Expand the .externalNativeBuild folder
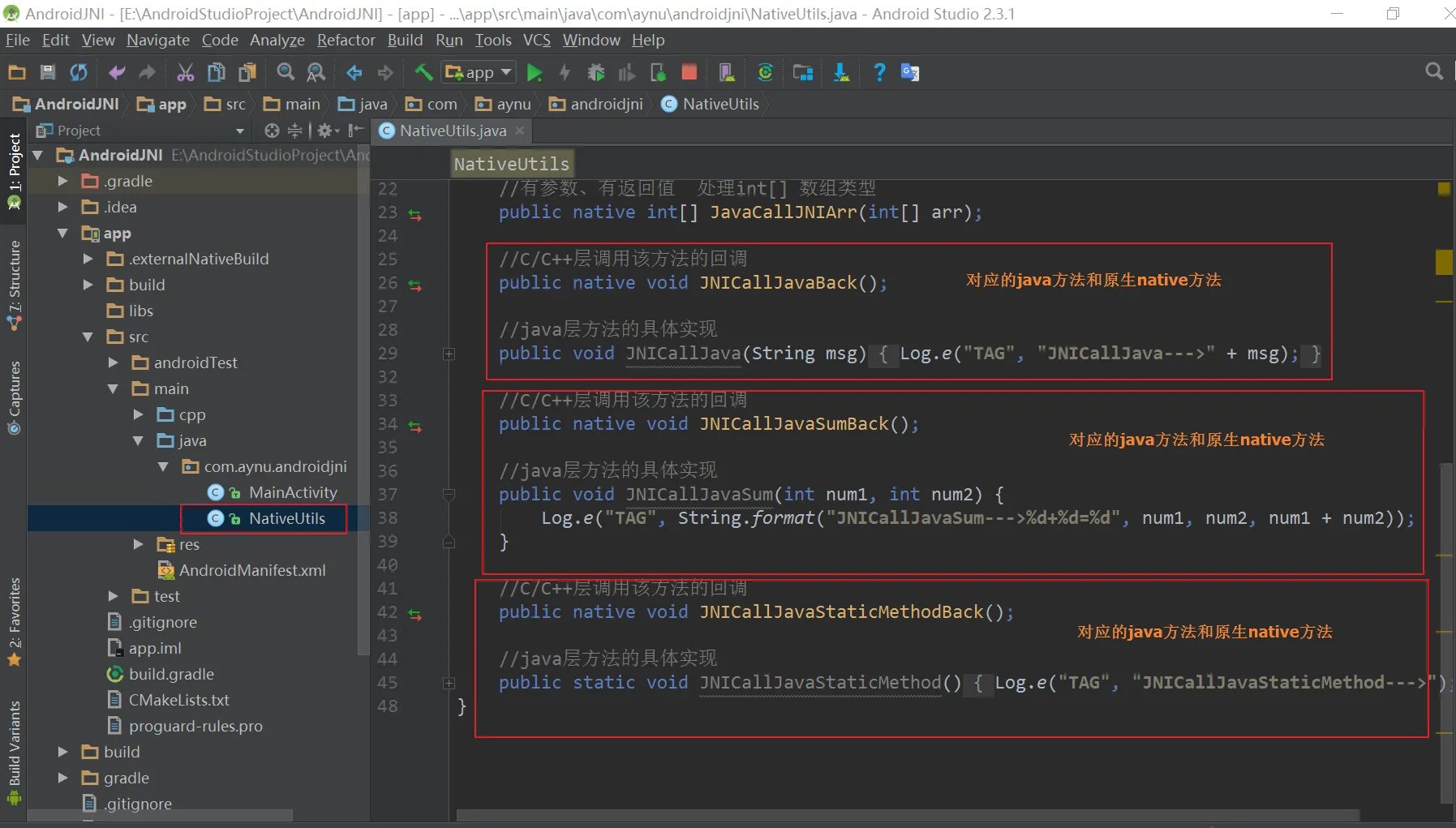Screen dimensions: 1456x828 (88, 259)
